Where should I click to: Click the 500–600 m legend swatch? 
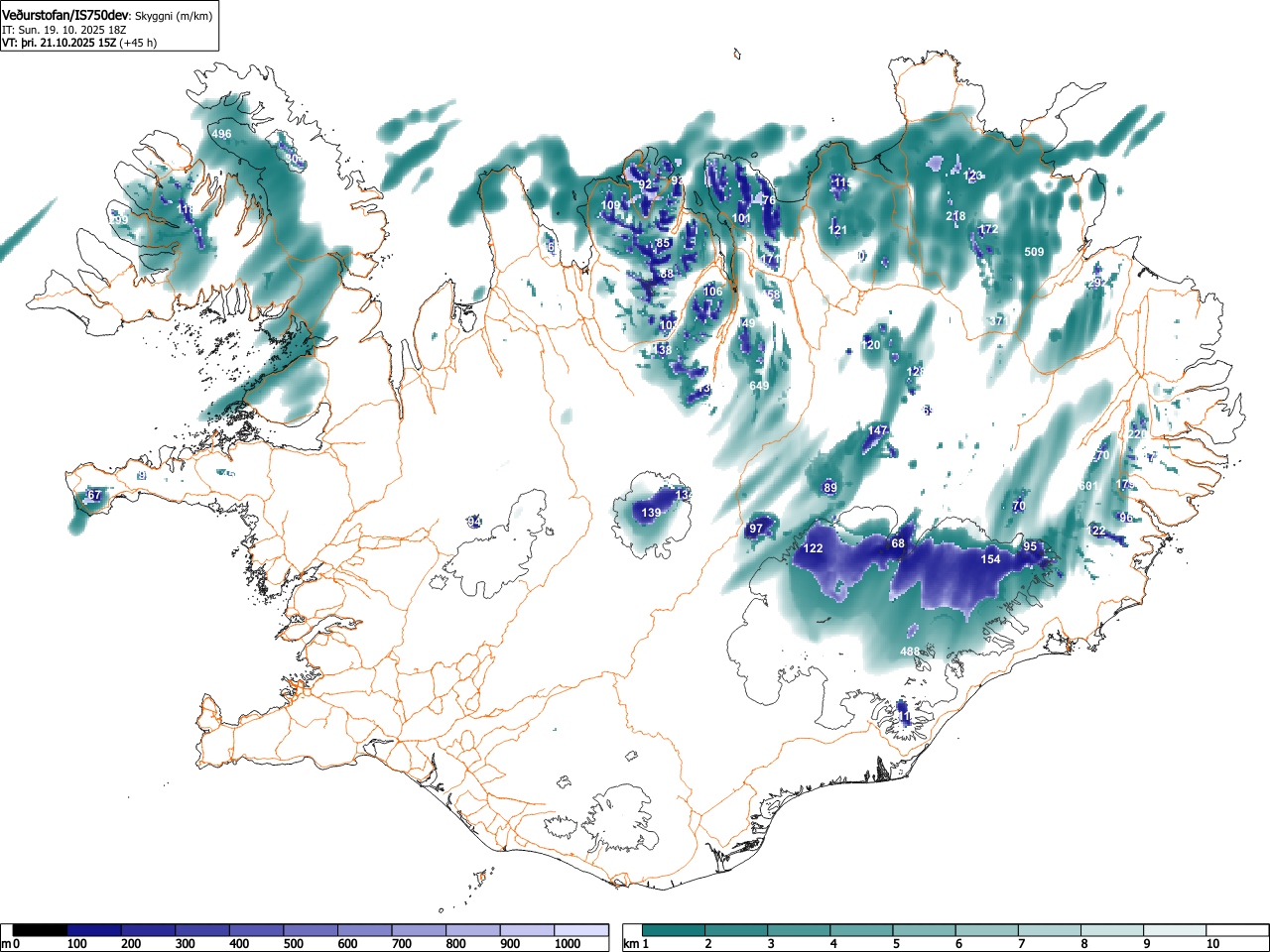click(312, 930)
